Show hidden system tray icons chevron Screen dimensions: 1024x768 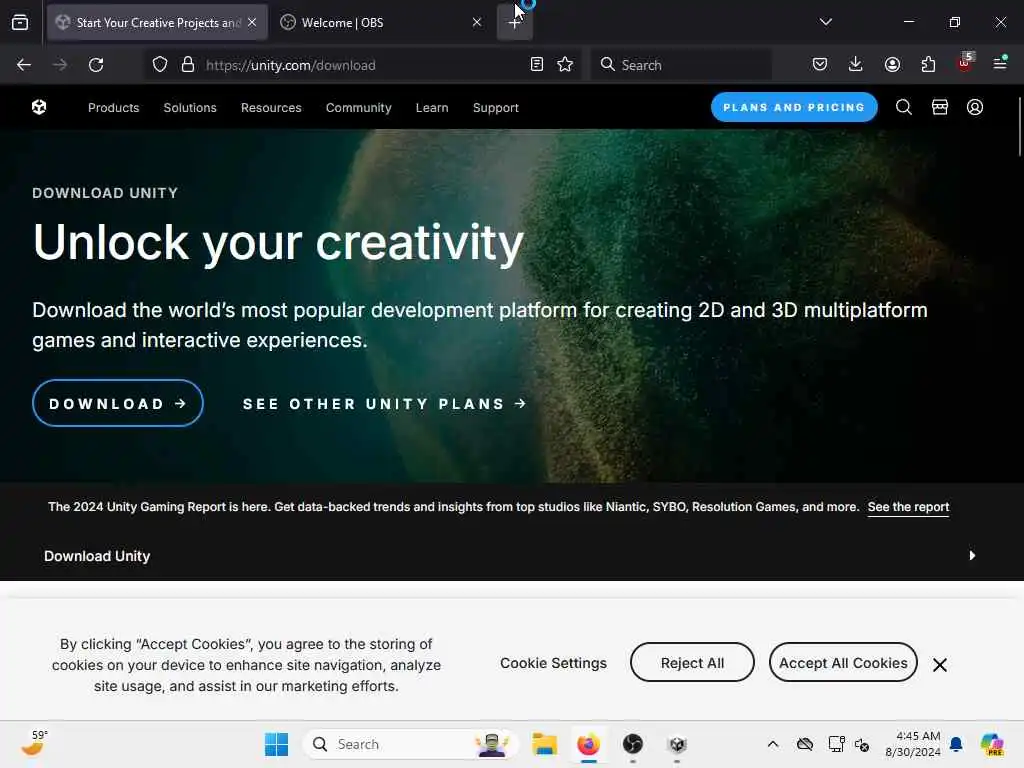[773, 744]
